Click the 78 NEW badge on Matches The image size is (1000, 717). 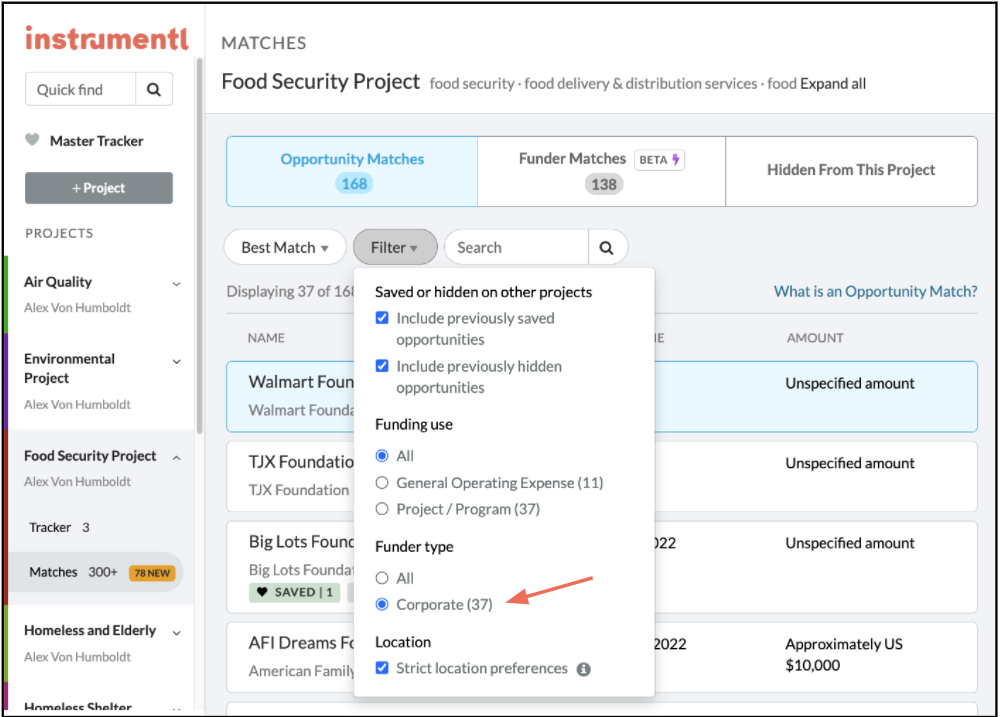pos(152,573)
